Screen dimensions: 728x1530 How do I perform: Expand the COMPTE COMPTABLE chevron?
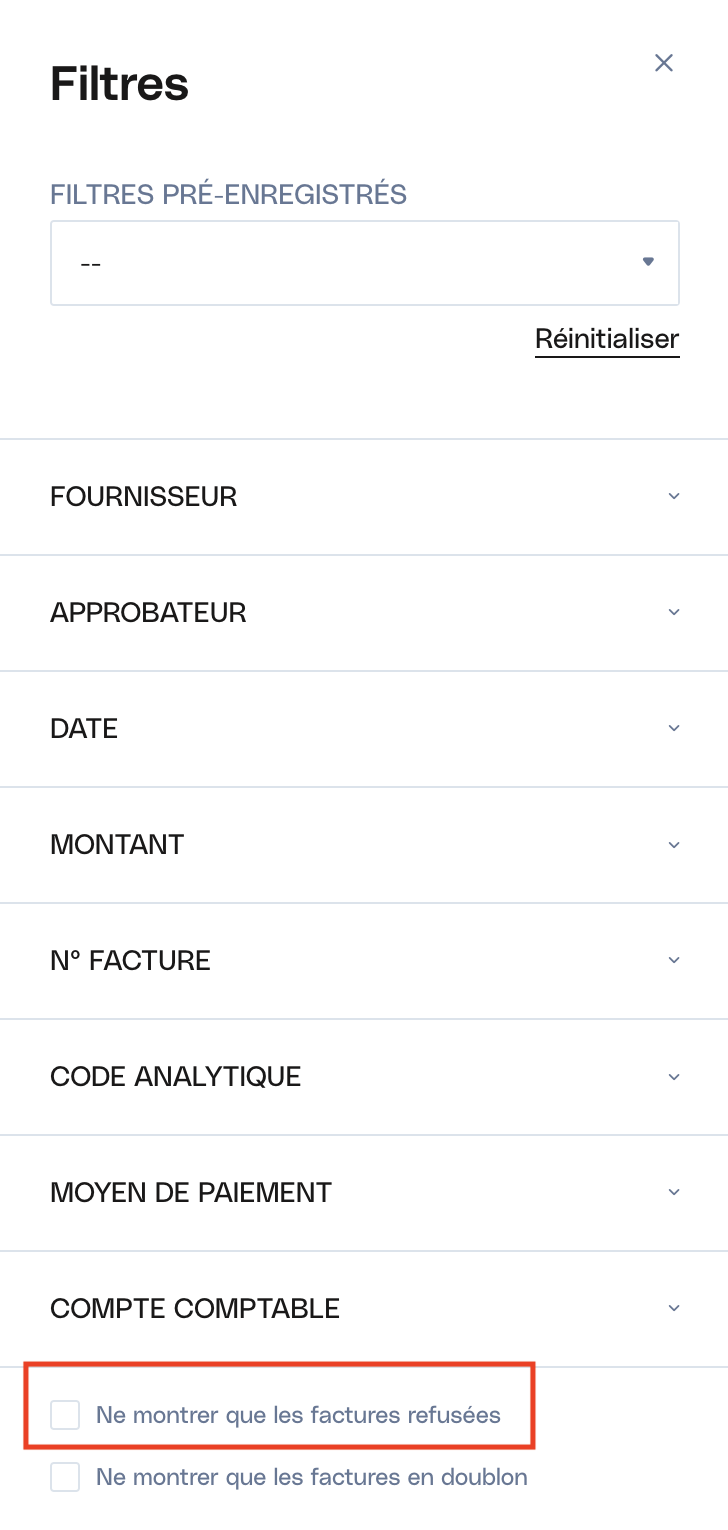[x=674, y=1308]
